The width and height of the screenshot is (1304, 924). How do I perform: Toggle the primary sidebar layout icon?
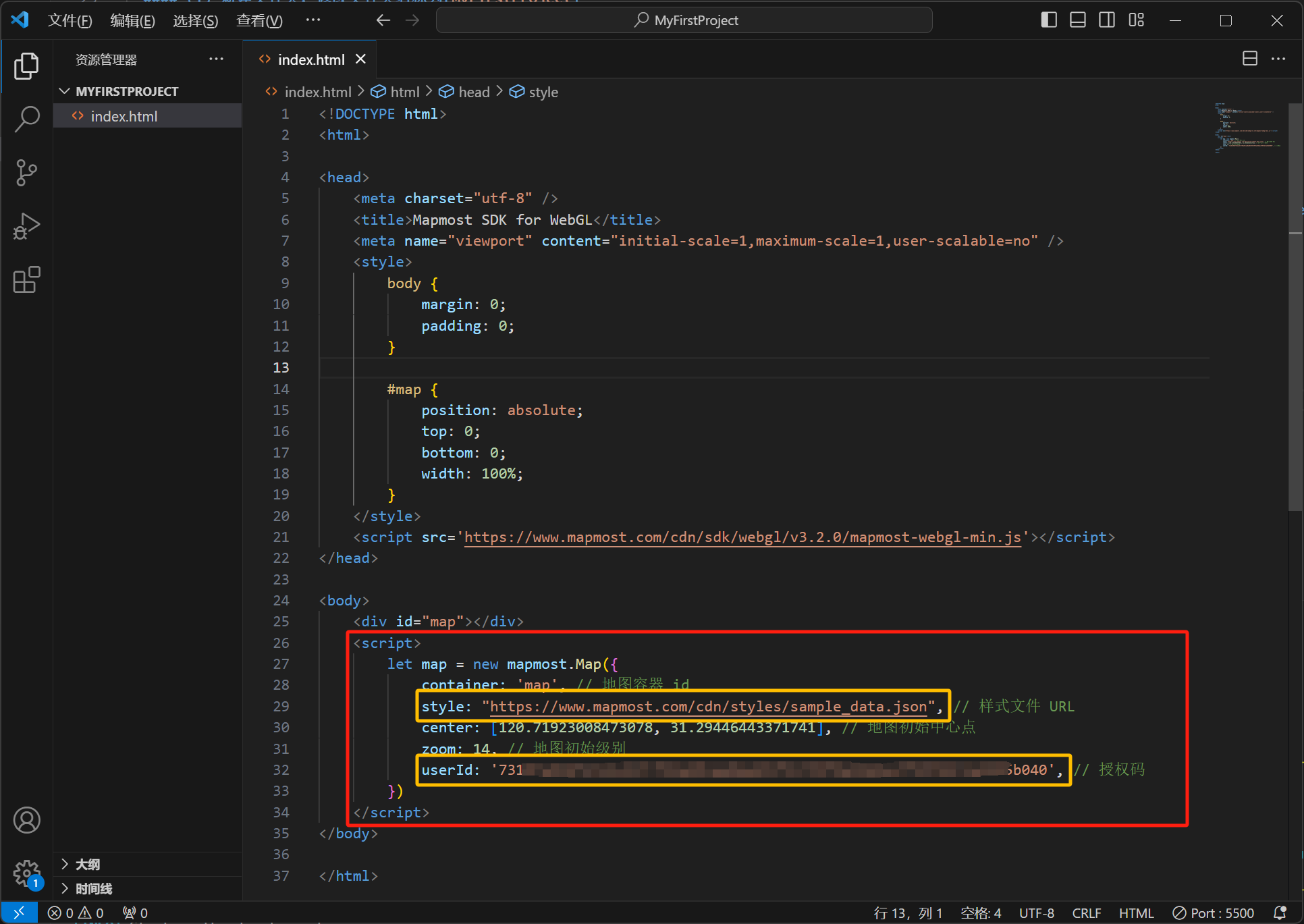[1049, 20]
